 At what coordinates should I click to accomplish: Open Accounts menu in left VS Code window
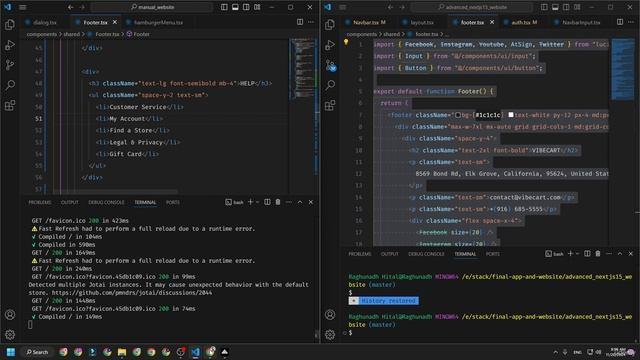click(x=10, y=315)
